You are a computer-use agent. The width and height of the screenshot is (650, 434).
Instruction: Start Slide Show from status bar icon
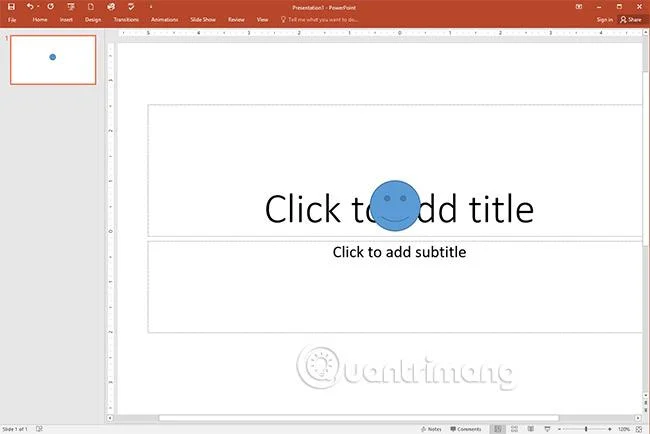tap(547, 429)
